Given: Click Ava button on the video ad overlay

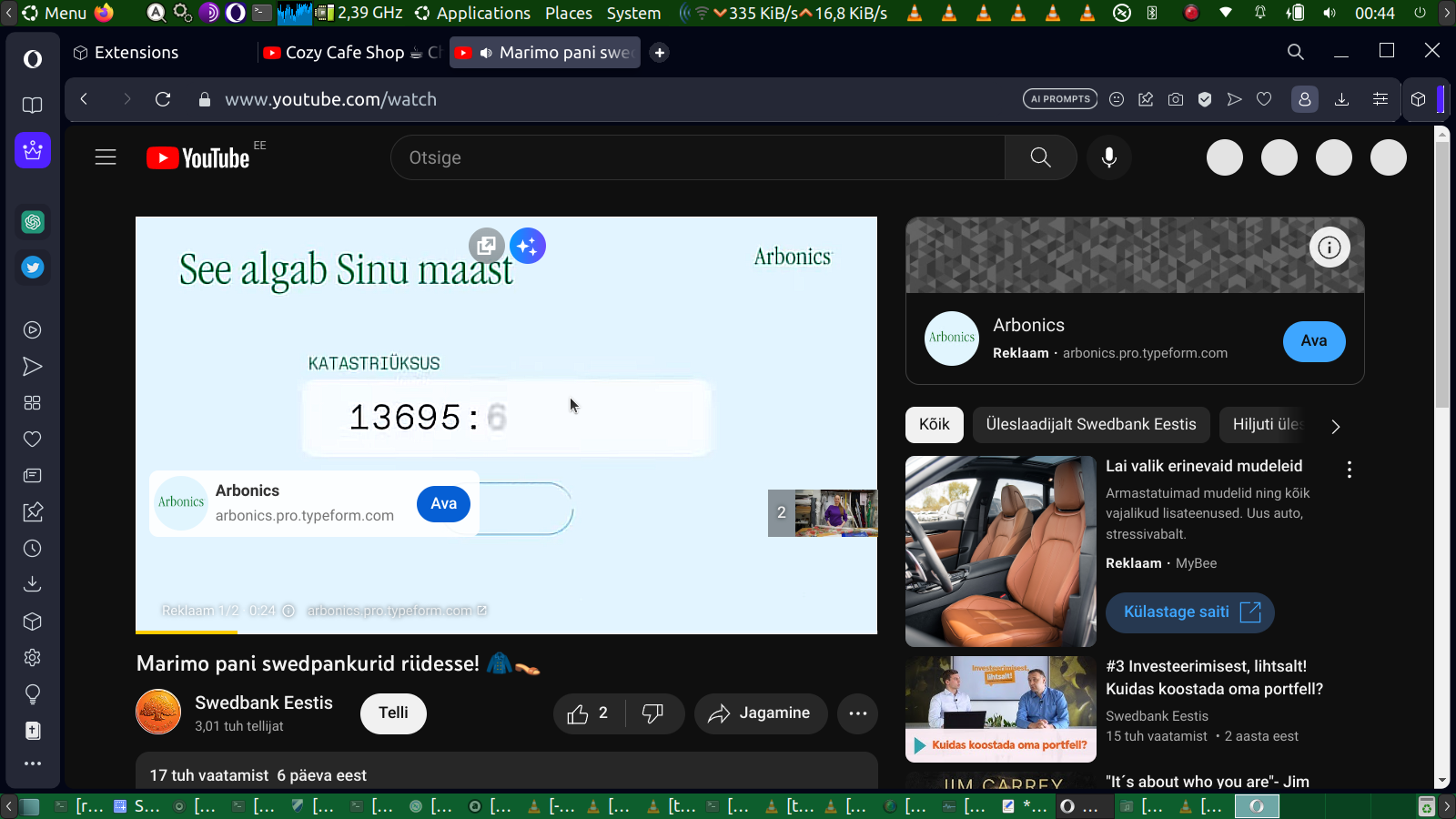Looking at the screenshot, I should (443, 504).
